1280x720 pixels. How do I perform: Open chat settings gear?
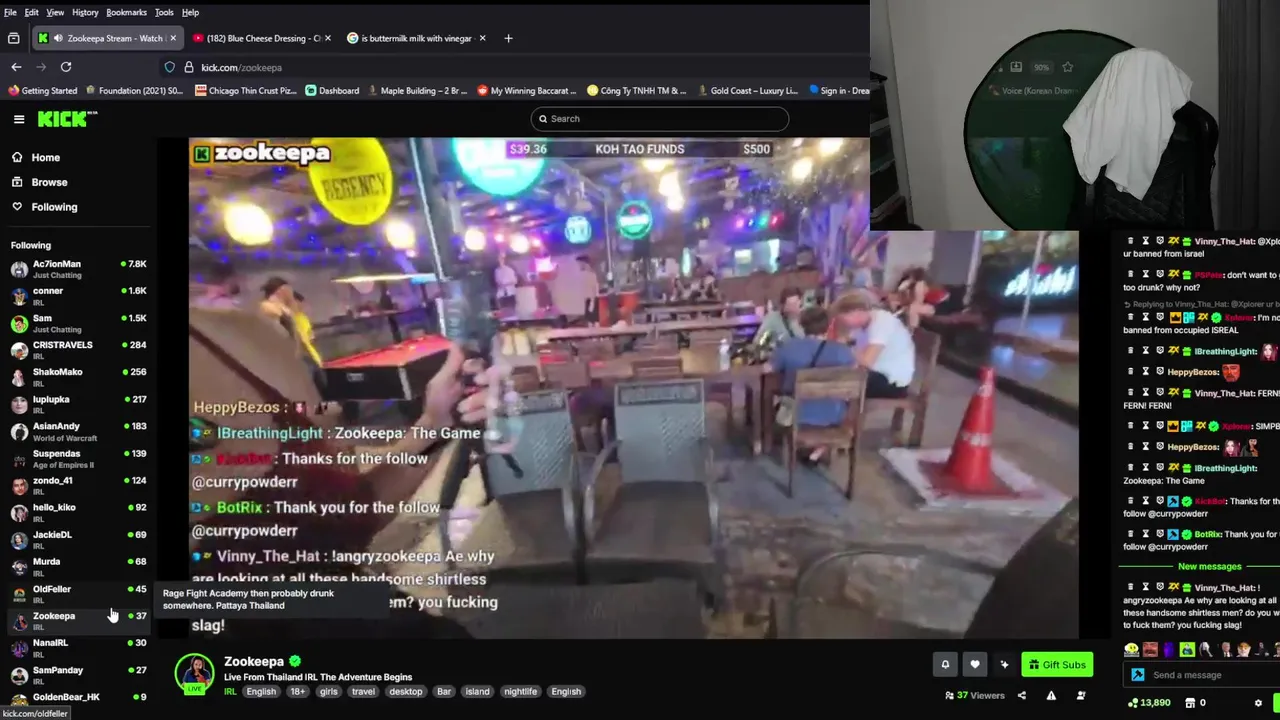tap(1258, 703)
